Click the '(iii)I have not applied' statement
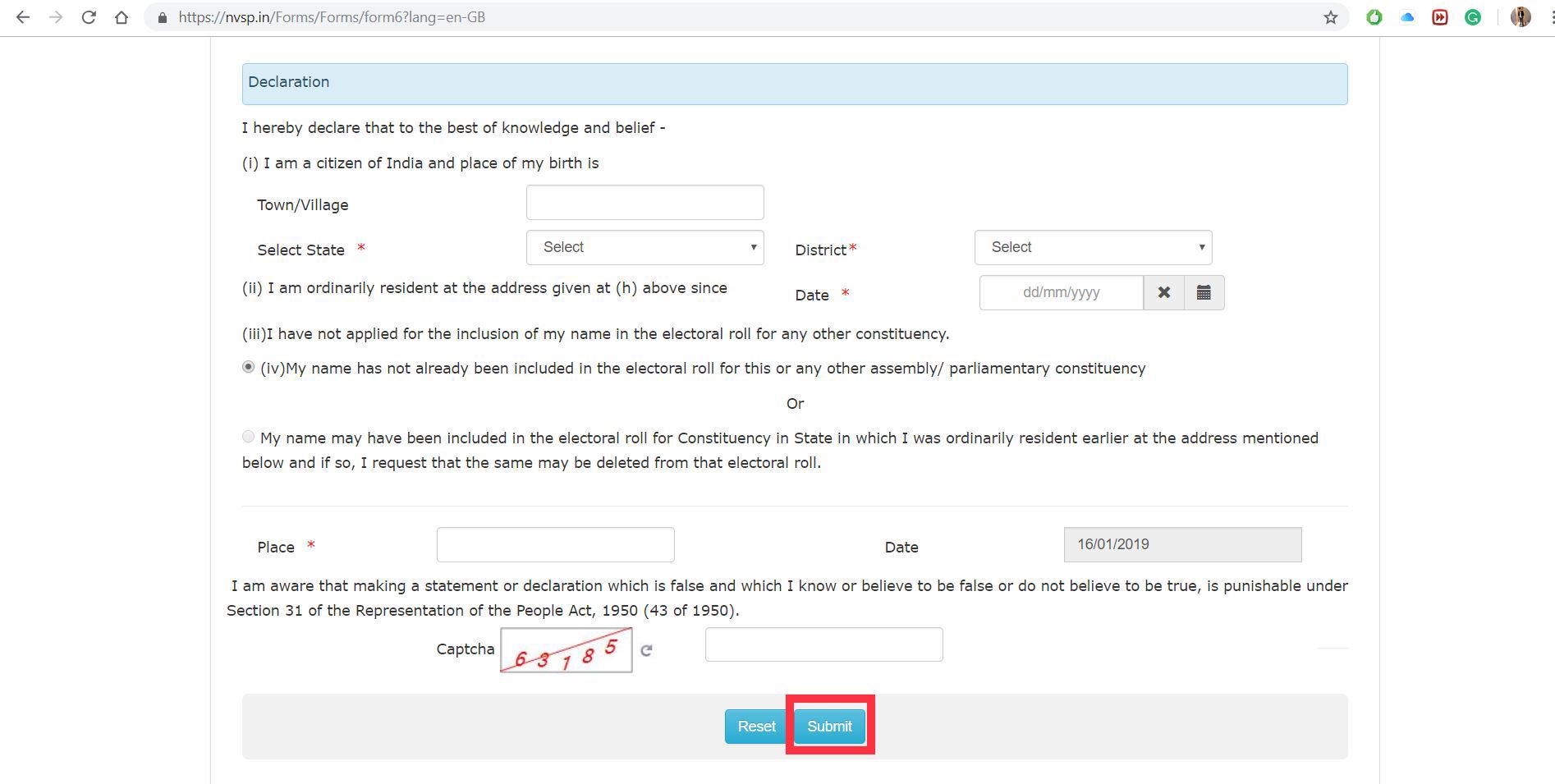 [595, 334]
